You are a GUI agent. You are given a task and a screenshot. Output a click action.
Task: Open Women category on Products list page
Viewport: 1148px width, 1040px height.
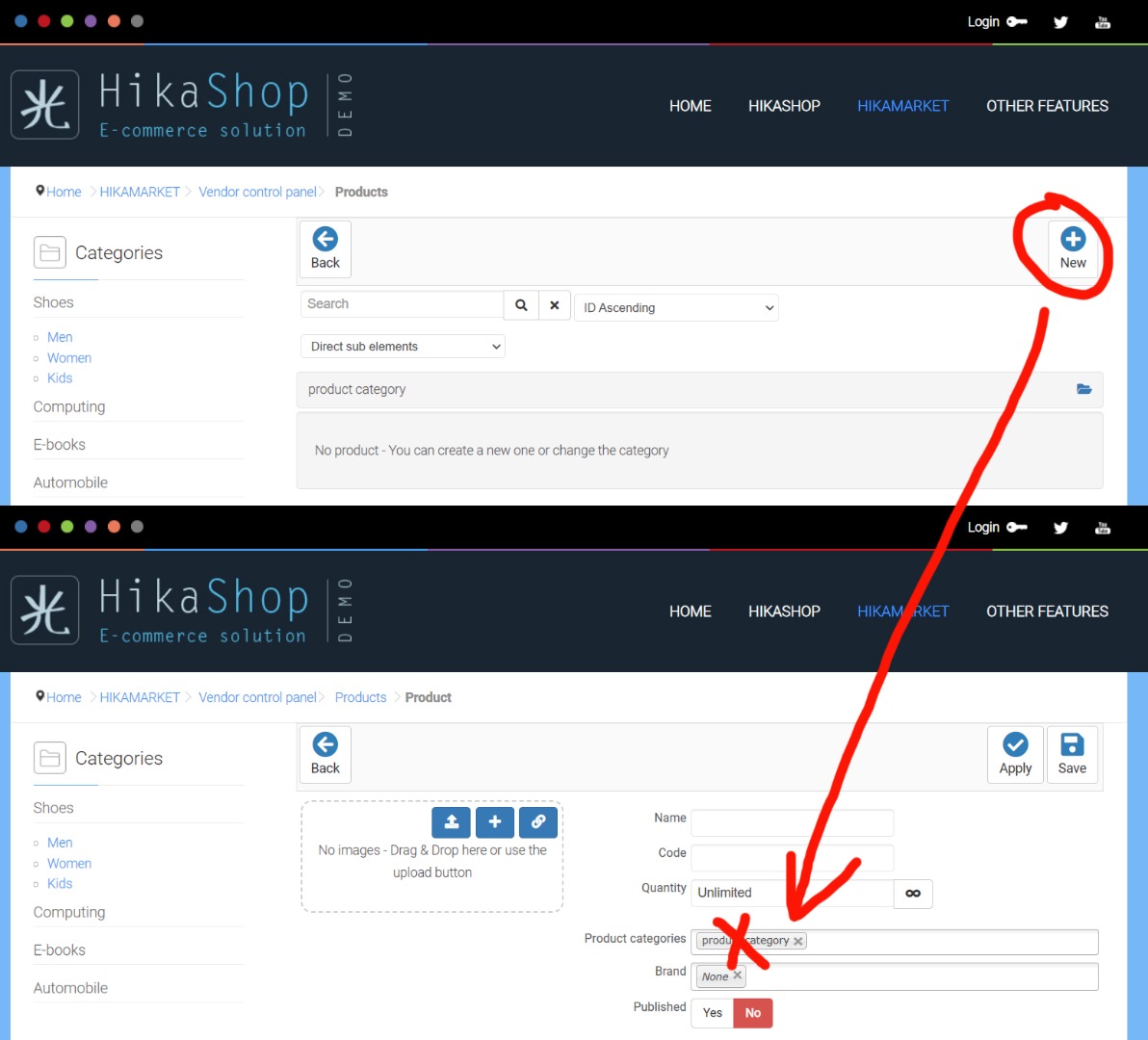69,358
